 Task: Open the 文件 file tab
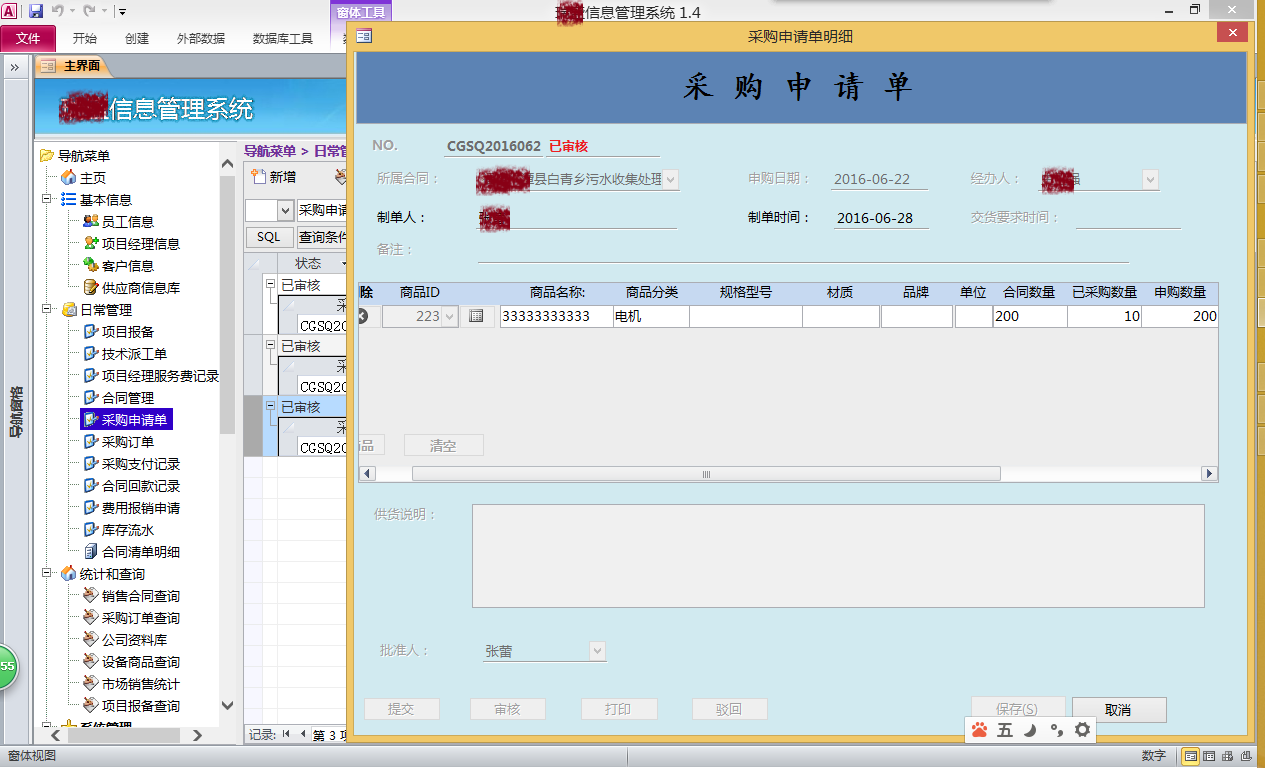[x=28, y=39]
